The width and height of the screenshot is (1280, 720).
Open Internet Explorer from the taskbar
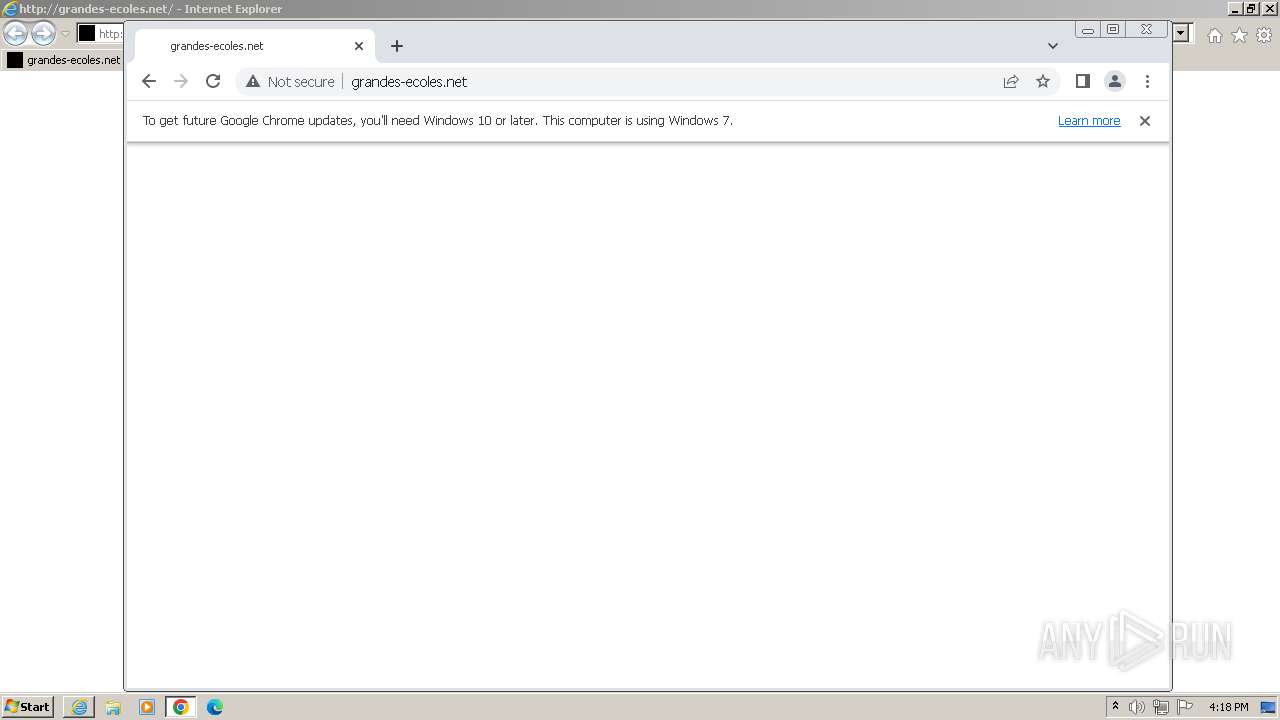click(80, 707)
